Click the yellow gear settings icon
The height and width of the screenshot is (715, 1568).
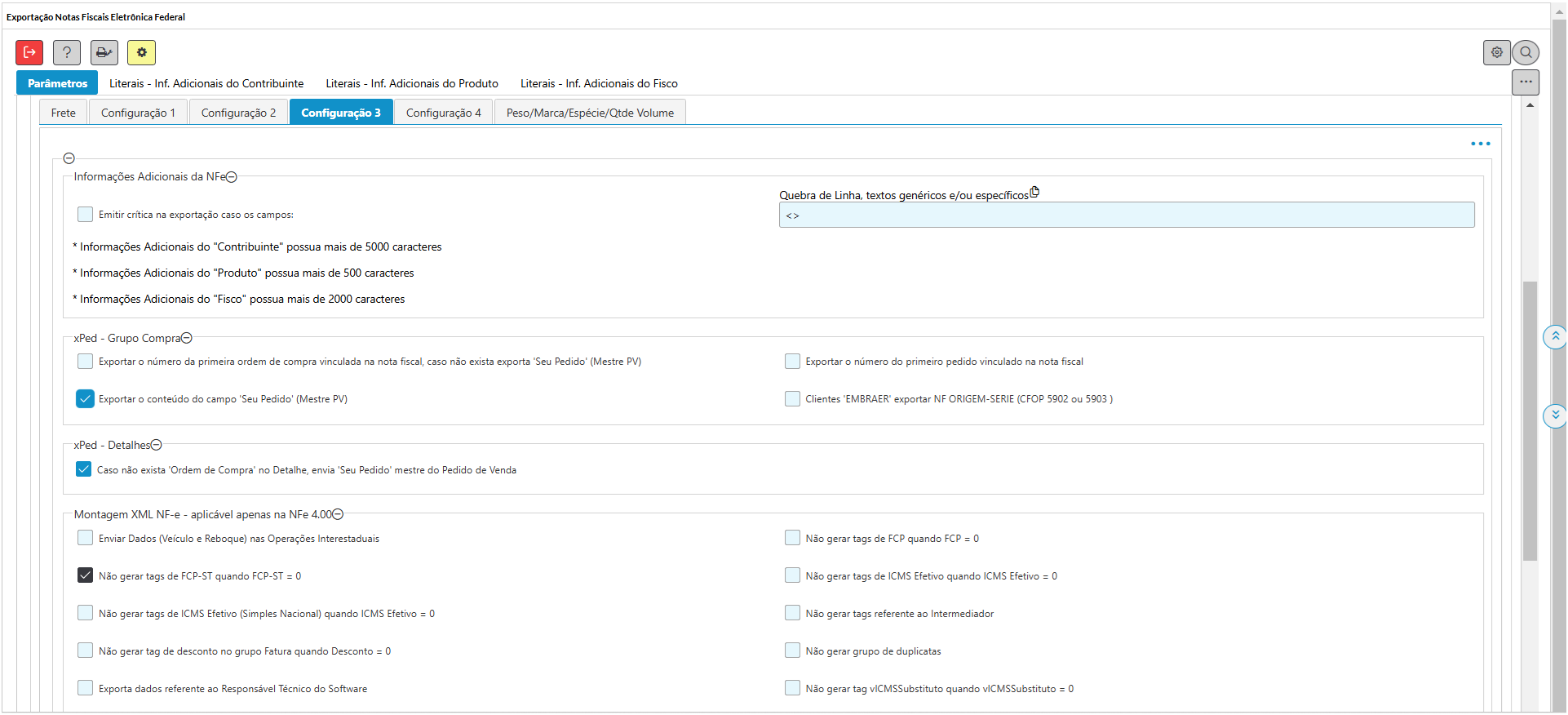tap(141, 52)
